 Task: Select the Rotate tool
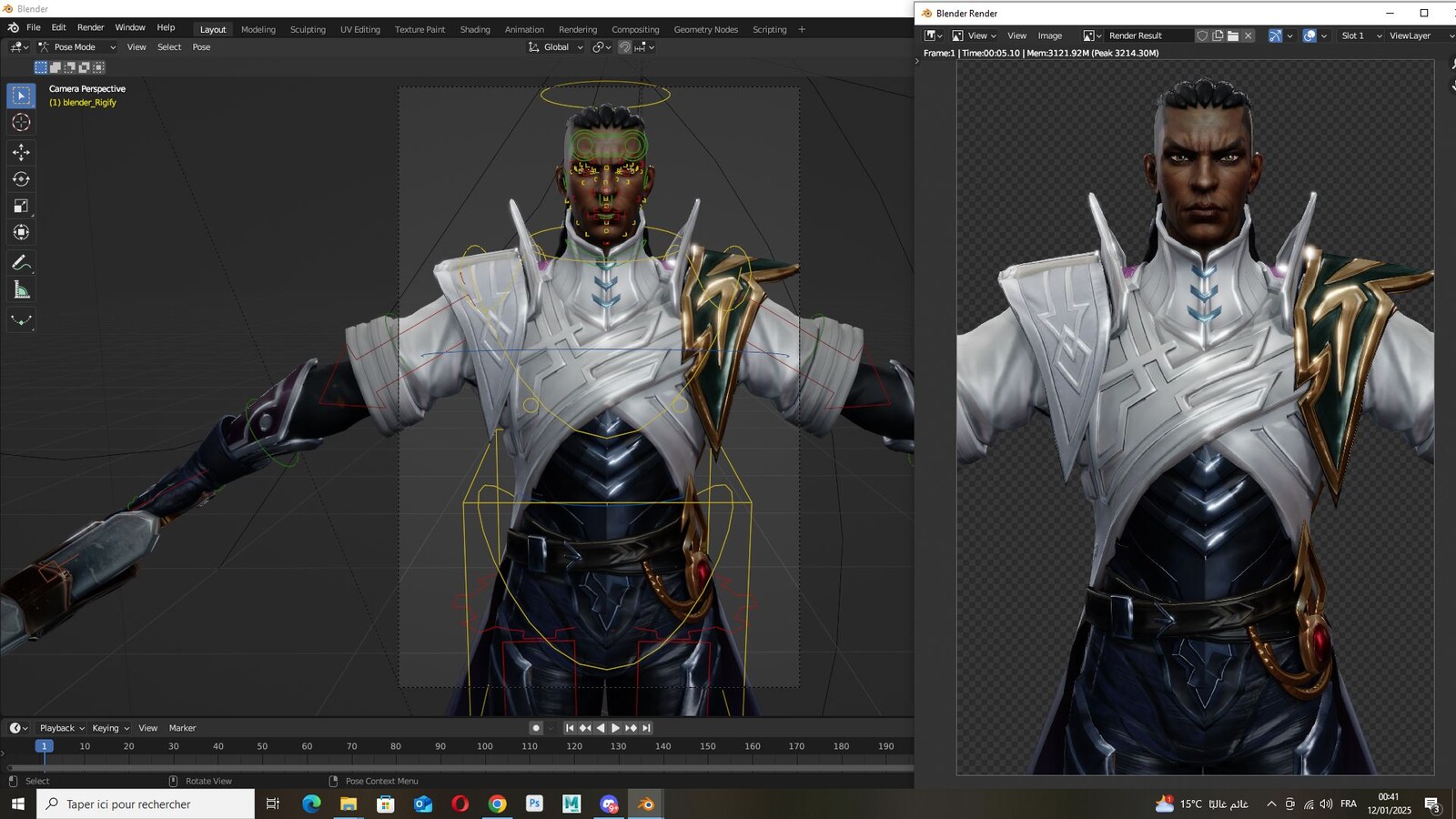coord(21,179)
